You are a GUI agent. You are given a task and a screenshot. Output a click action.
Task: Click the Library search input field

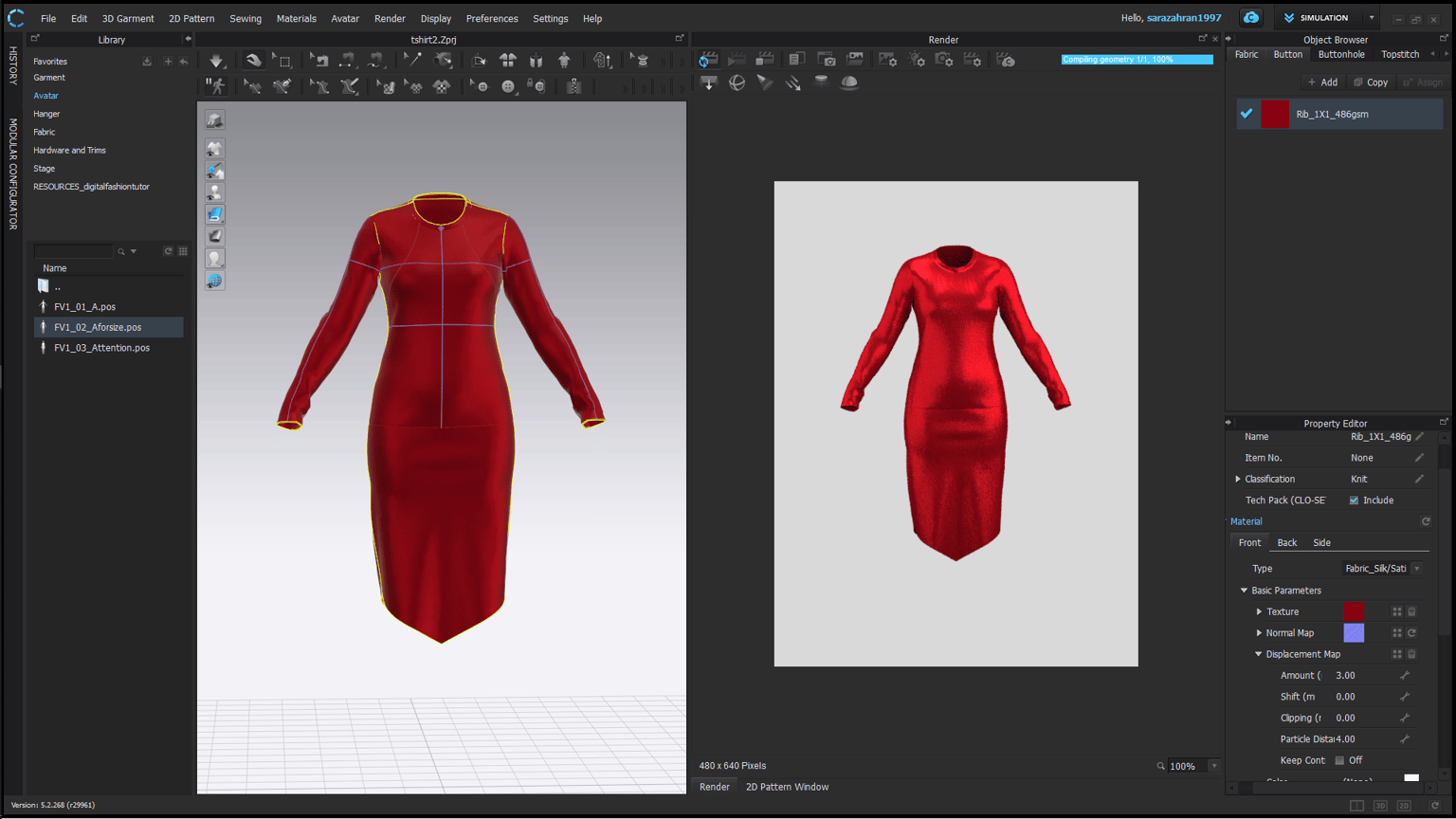[73, 251]
